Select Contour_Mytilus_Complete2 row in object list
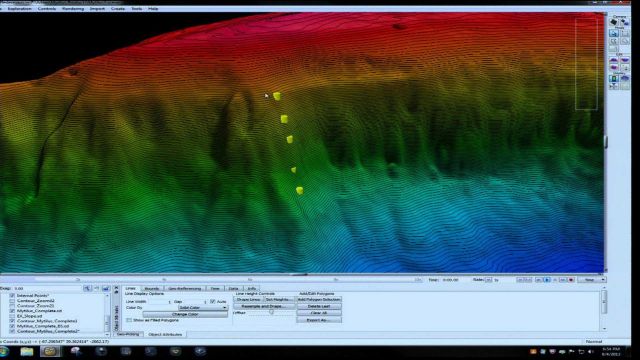 pyautogui.click(x=48, y=331)
